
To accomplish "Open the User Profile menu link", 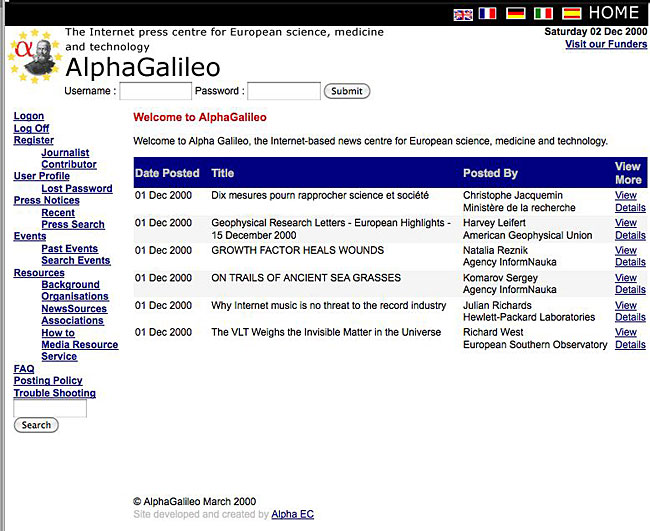I will point(41,176).
